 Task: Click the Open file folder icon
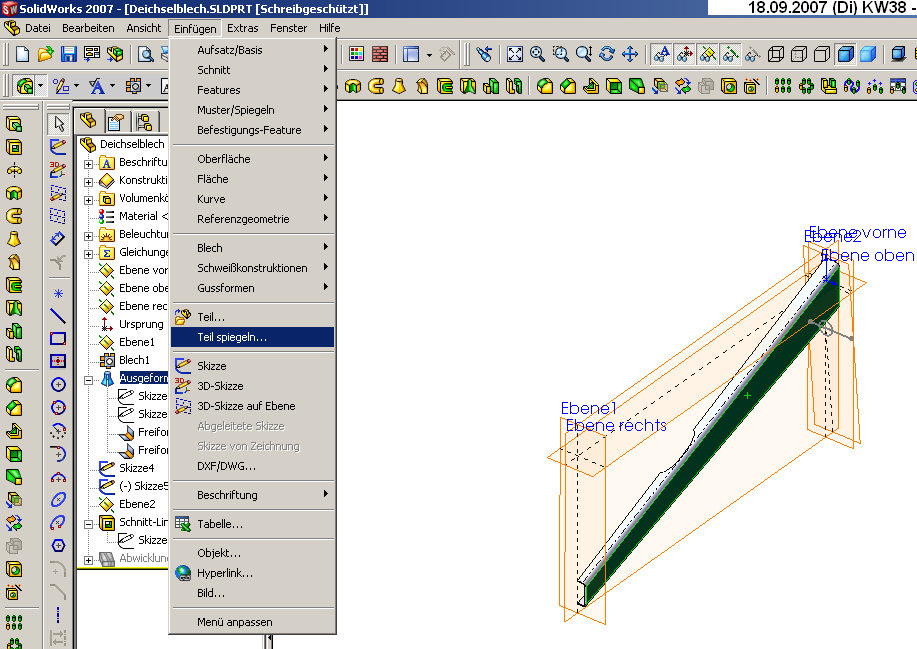(x=45, y=54)
